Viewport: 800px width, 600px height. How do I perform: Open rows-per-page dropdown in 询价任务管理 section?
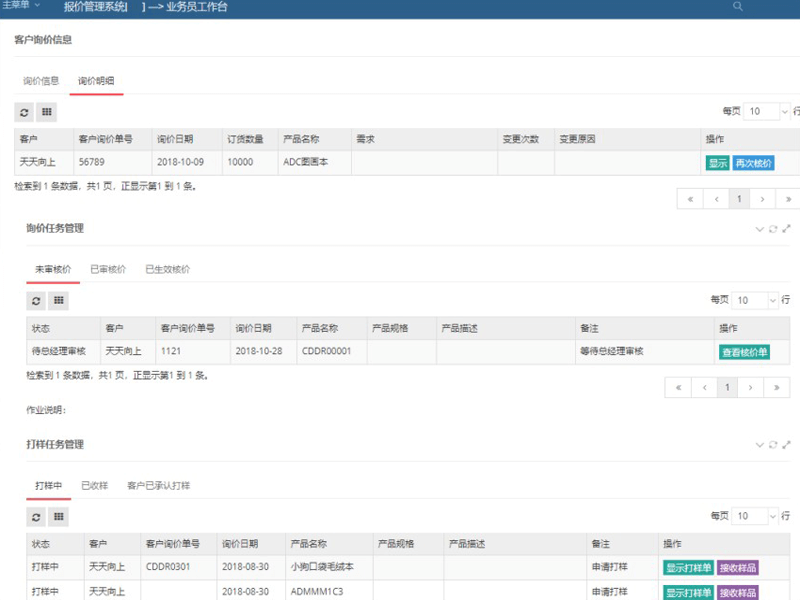pyautogui.click(x=755, y=300)
